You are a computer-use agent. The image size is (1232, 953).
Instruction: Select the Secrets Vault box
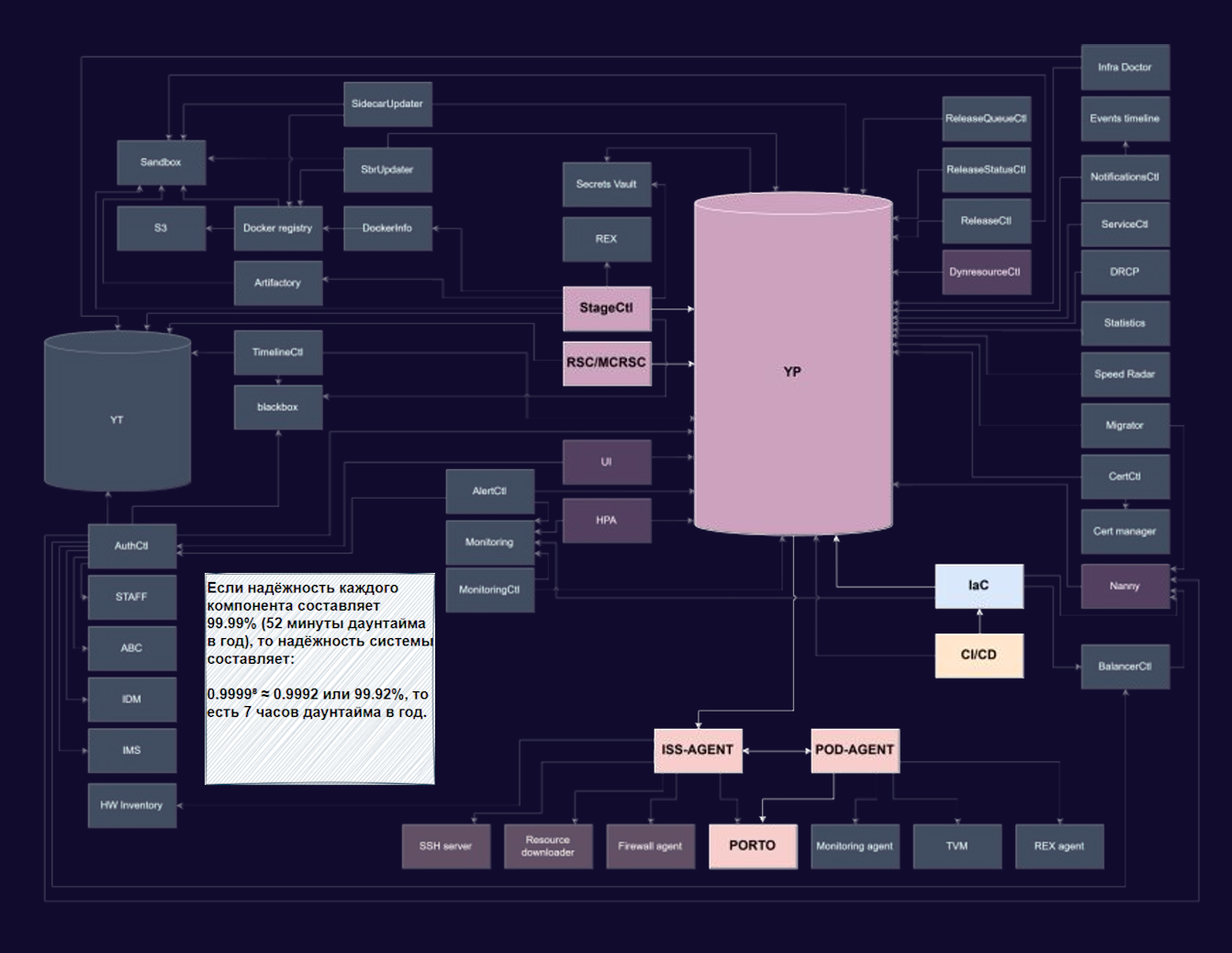pyautogui.click(x=607, y=185)
